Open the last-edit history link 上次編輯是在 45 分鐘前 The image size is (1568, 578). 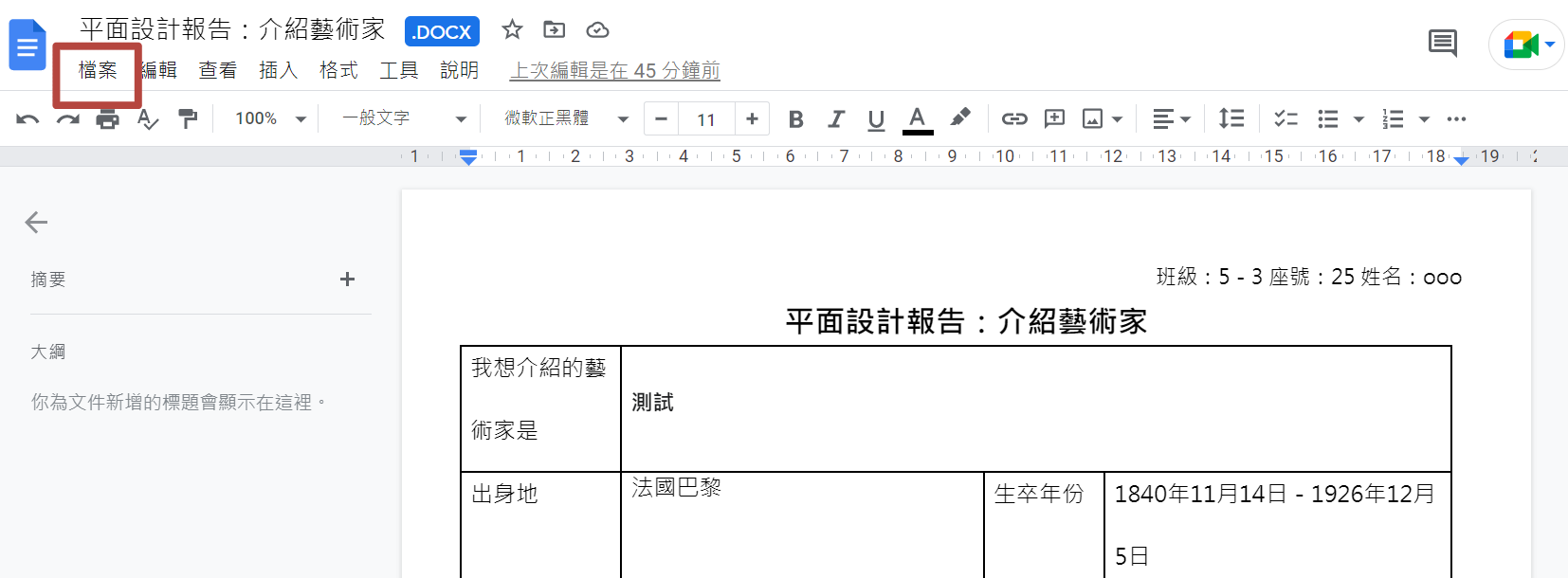pos(615,71)
